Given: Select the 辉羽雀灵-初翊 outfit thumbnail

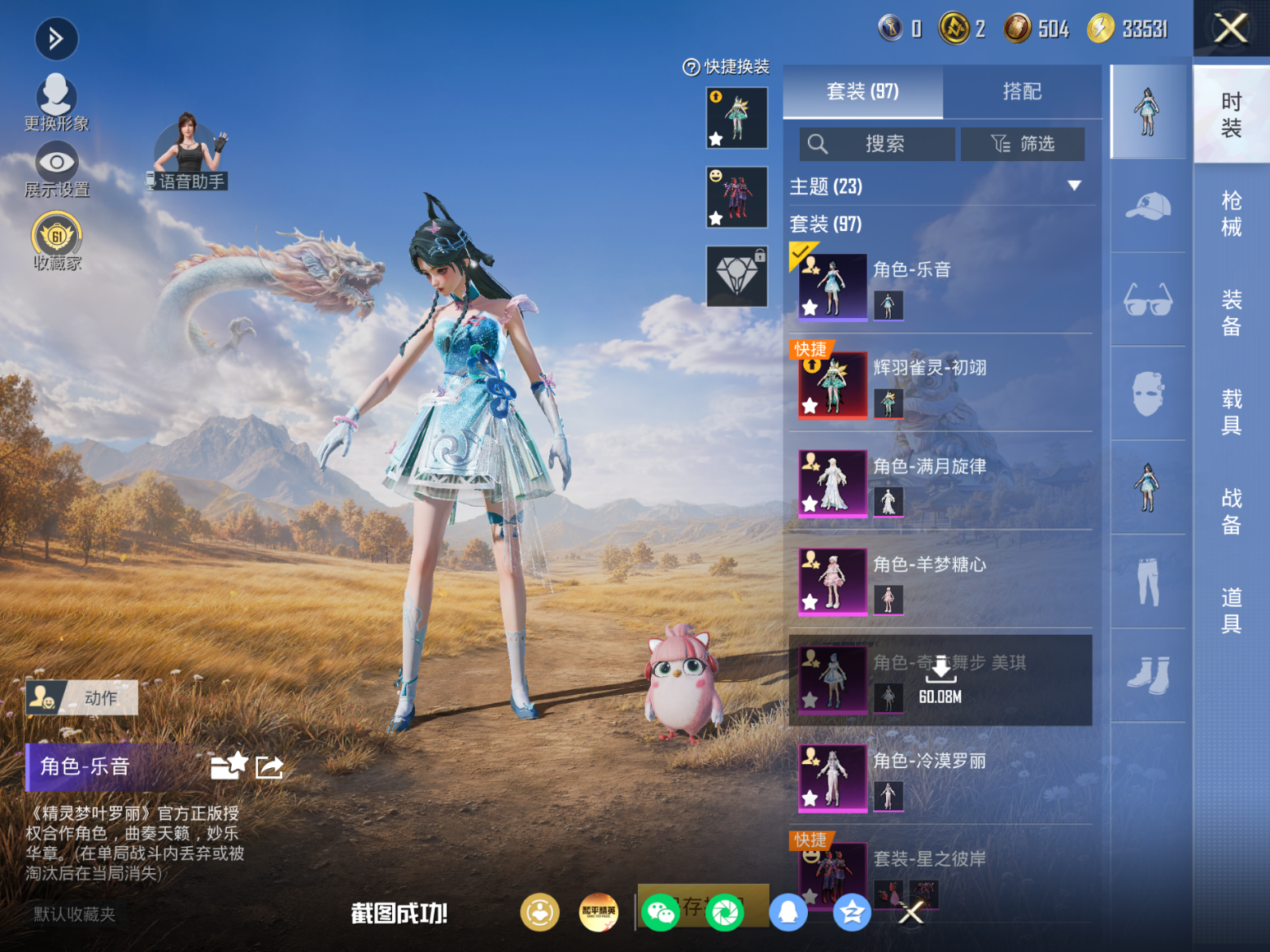Looking at the screenshot, I should point(833,385).
